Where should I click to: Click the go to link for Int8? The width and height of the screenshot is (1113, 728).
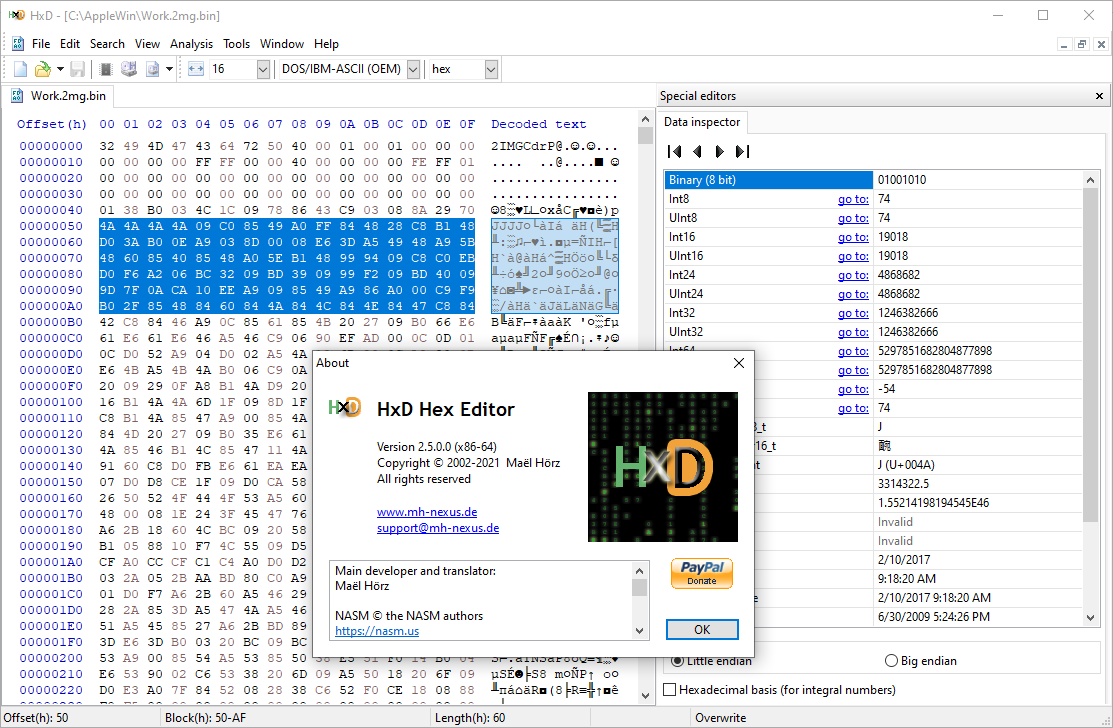(853, 199)
